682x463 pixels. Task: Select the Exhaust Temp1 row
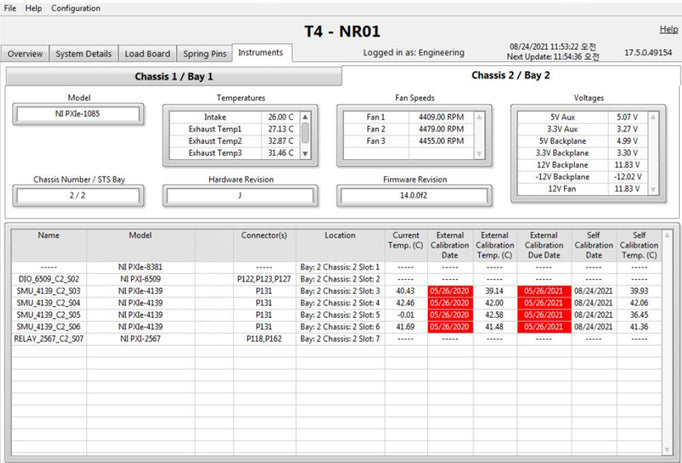point(235,129)
